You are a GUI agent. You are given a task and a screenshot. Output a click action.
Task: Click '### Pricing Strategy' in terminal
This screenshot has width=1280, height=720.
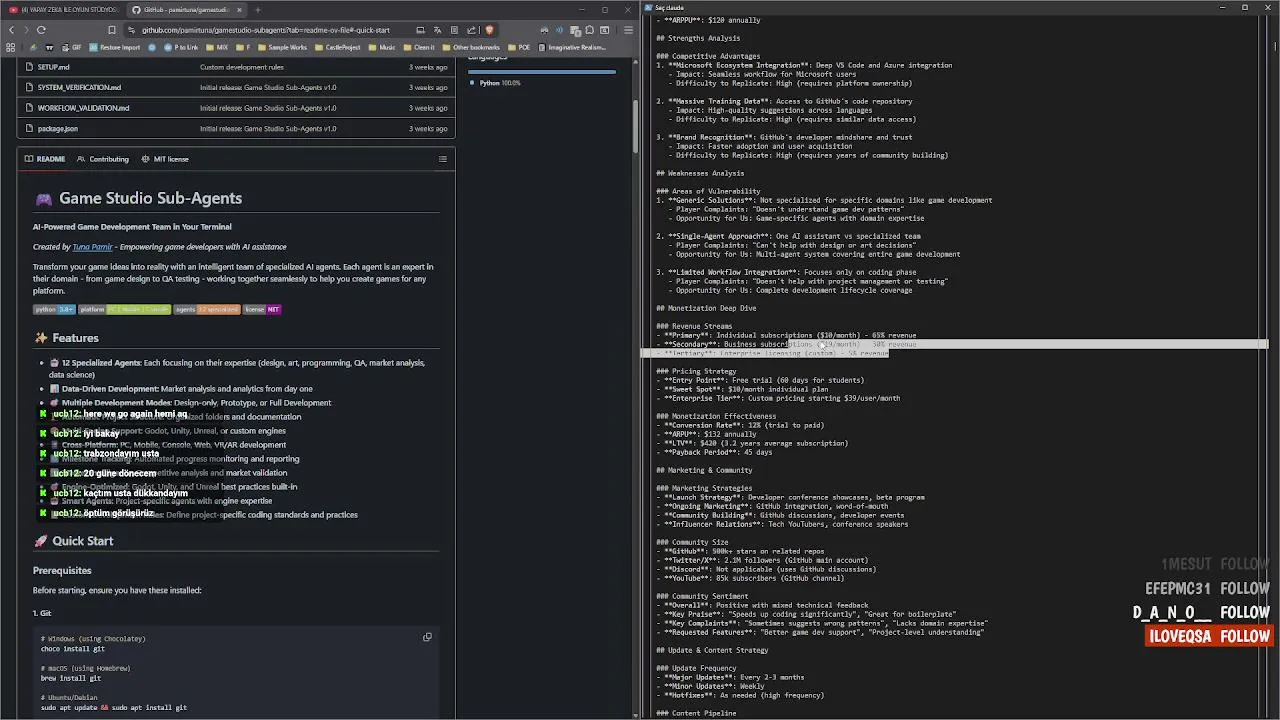(696, 371)
